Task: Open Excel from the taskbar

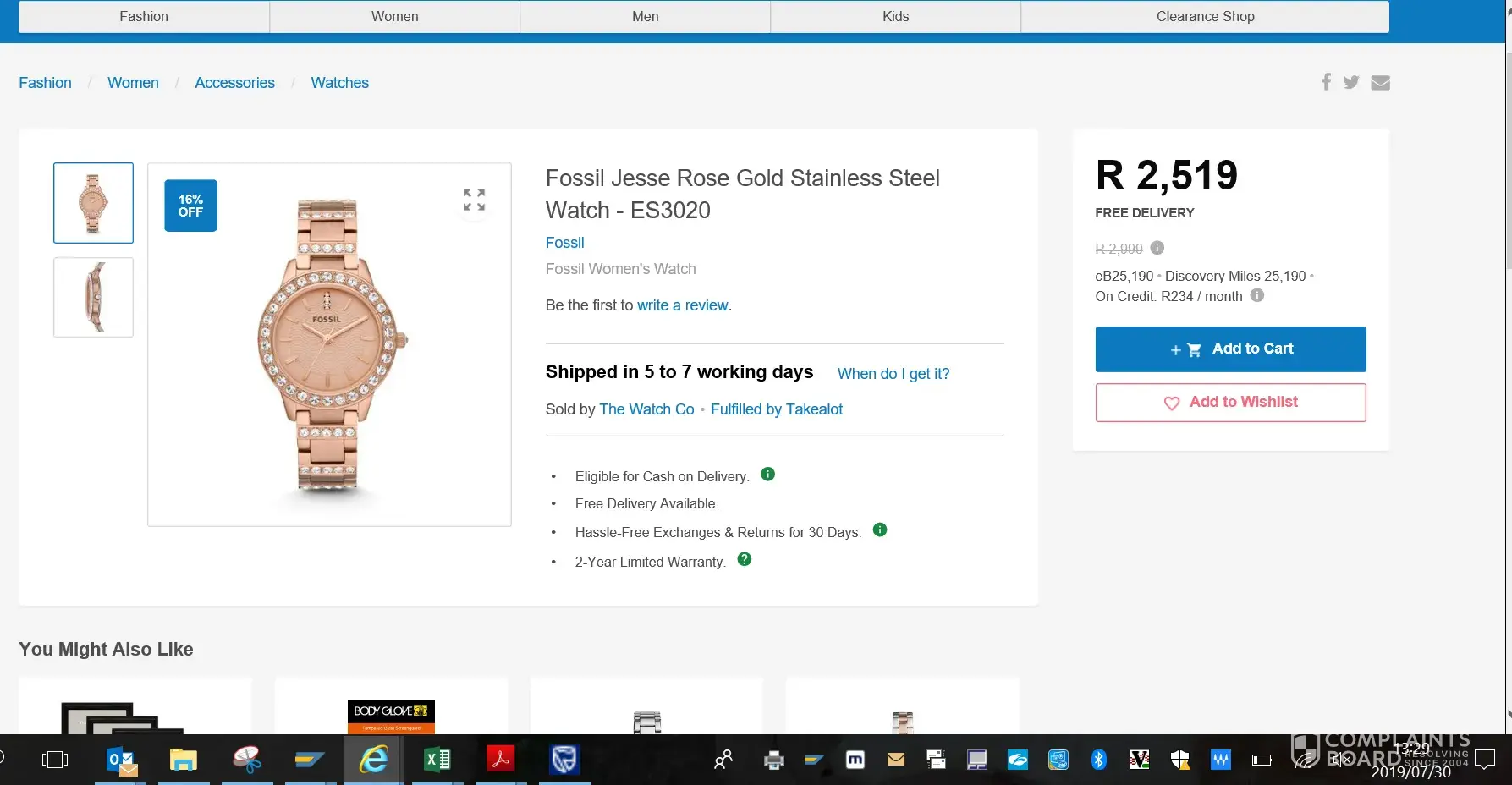Action: 437,760
